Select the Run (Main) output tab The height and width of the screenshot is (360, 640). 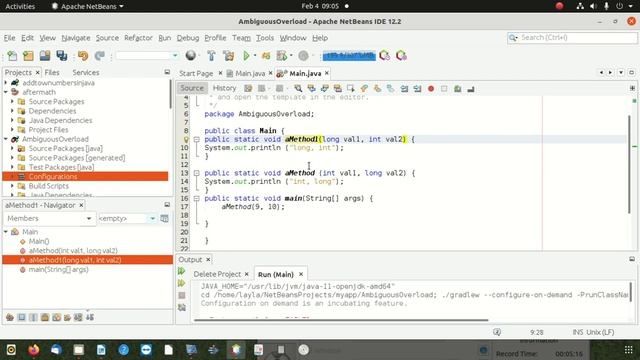tap(276, 274)
